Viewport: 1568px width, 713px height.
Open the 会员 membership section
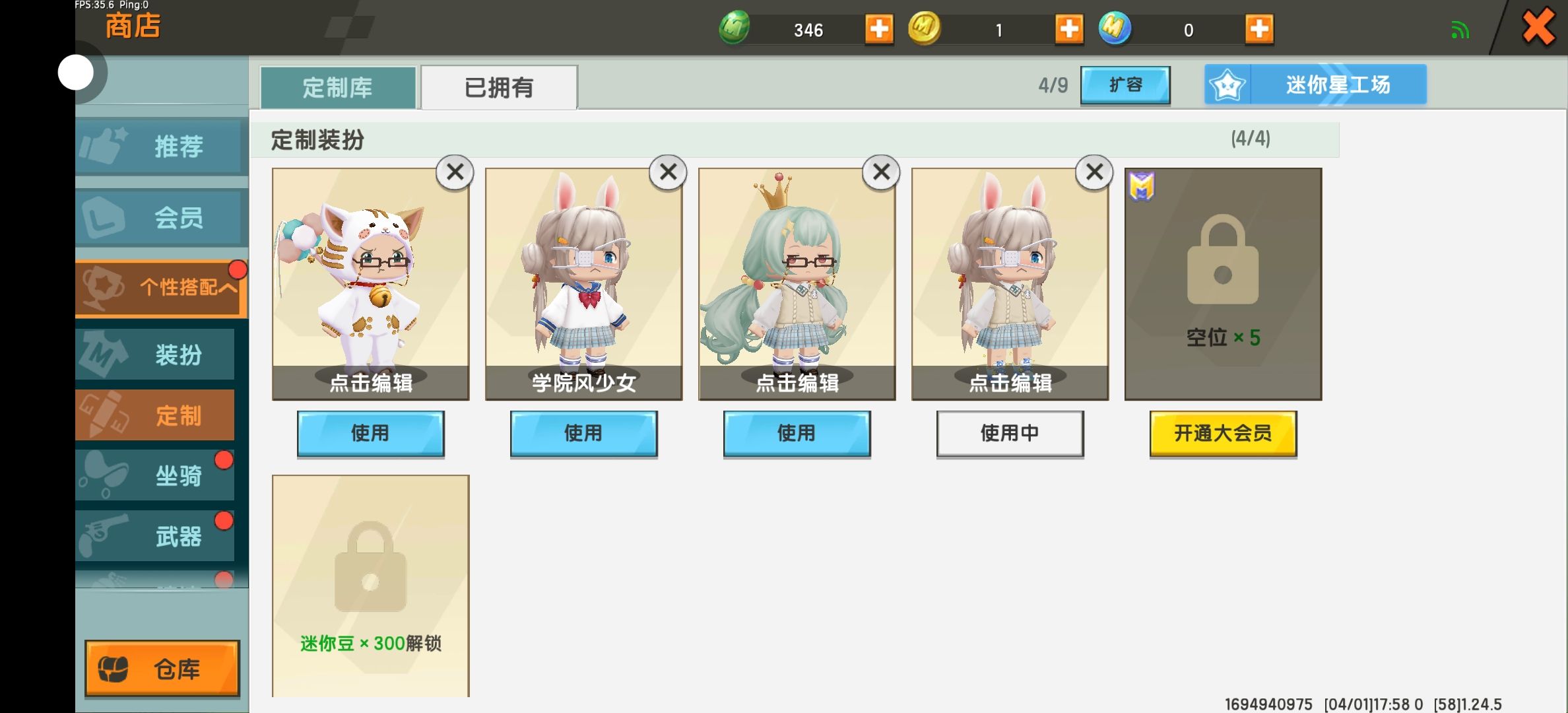point(162,217)
